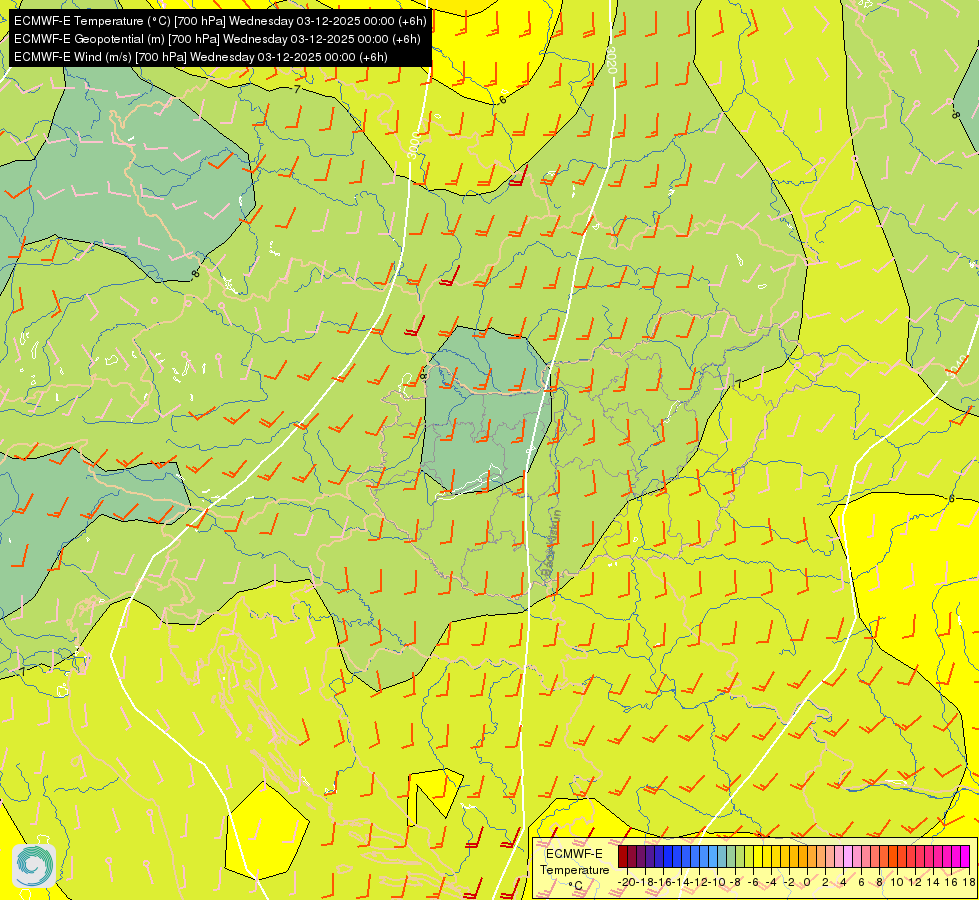
Task: Select the ECMWF-E Wind 700 hPa title line
Action: pyautogui.click(x=200, y=57)
